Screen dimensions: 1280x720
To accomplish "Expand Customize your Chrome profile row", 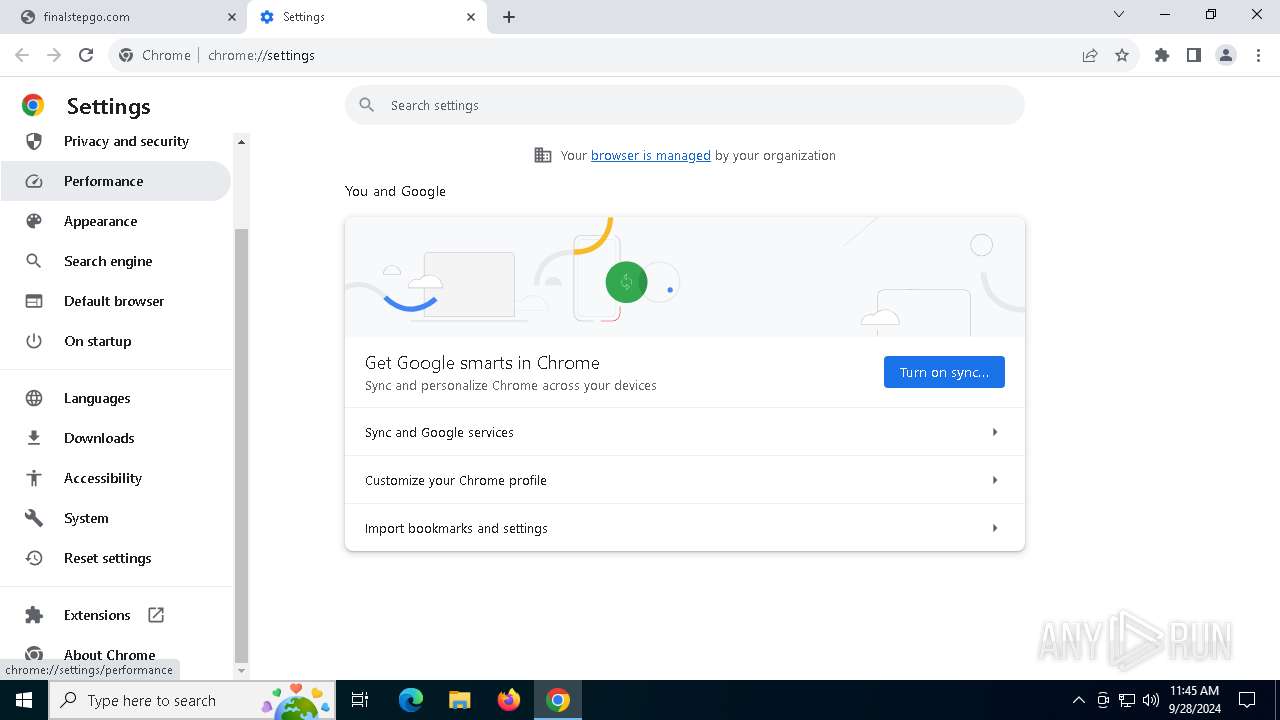I will [685, 480].
